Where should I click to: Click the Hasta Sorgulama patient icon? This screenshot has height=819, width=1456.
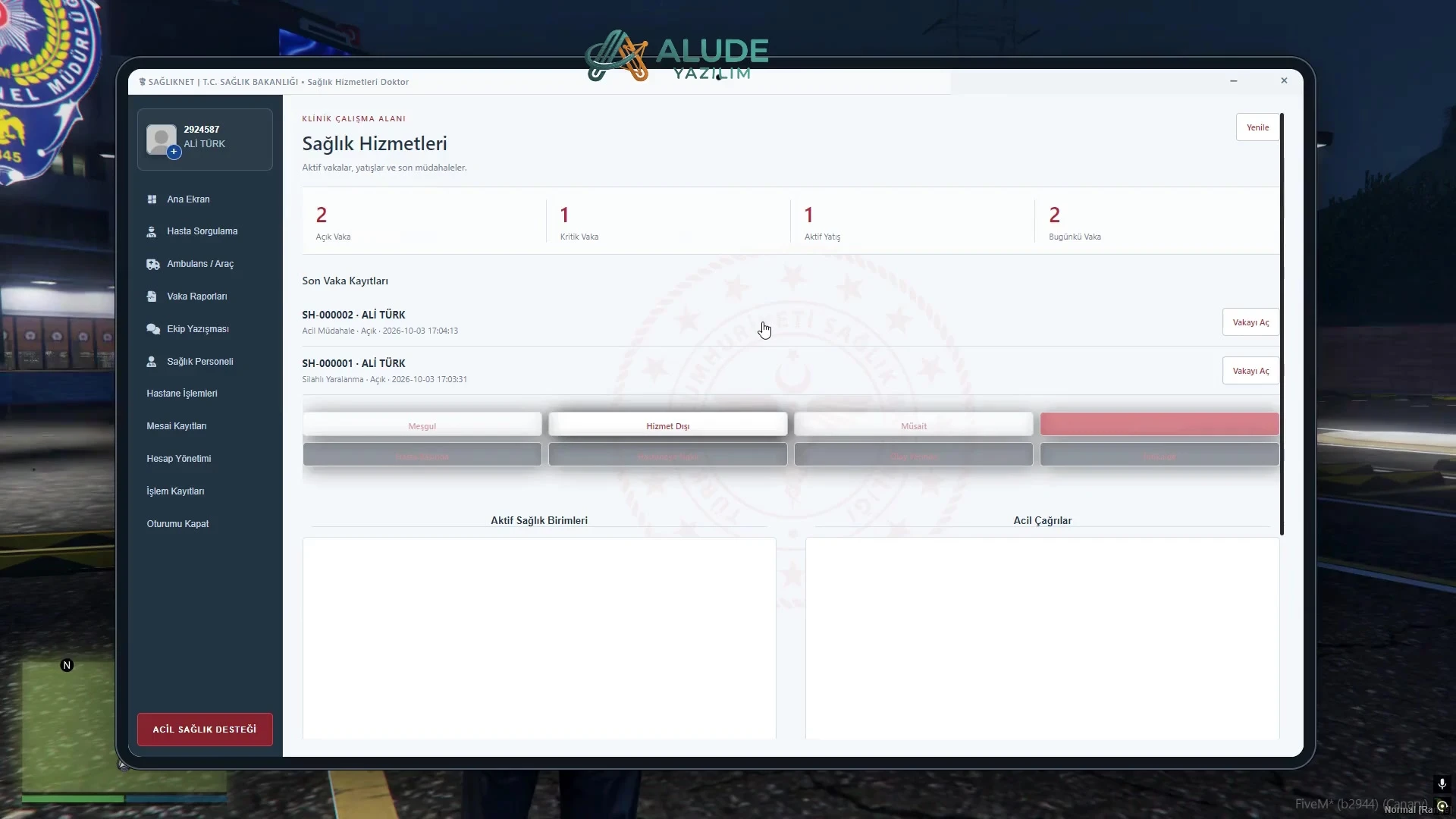coord(152,232)
